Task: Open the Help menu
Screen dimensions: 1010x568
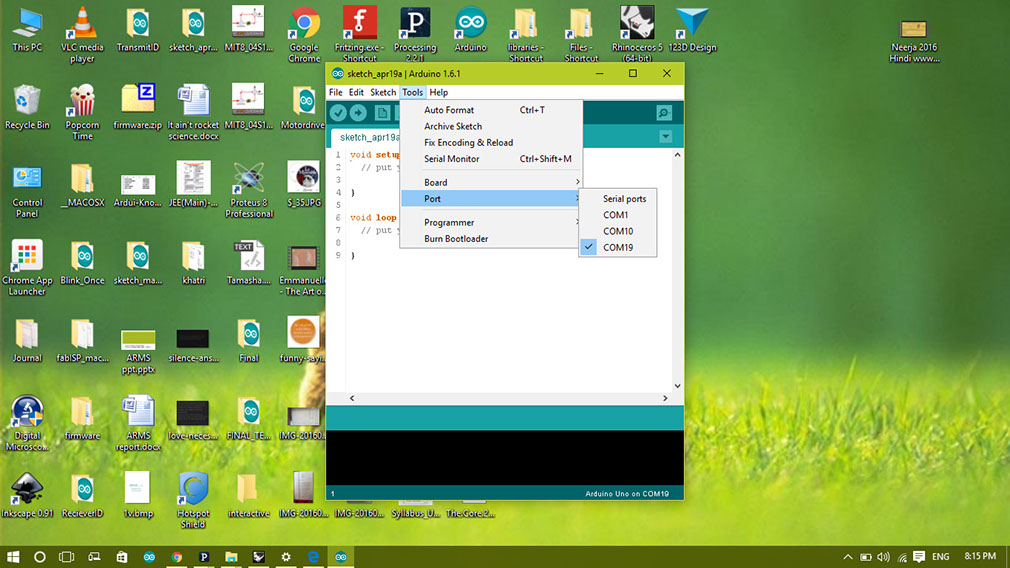Action: [439, 92]
